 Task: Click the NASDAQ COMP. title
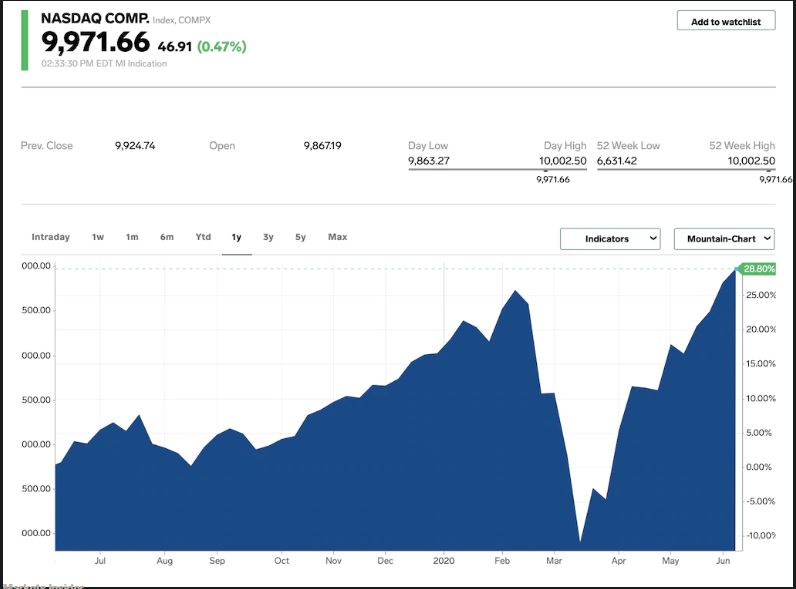pos(95,18)
